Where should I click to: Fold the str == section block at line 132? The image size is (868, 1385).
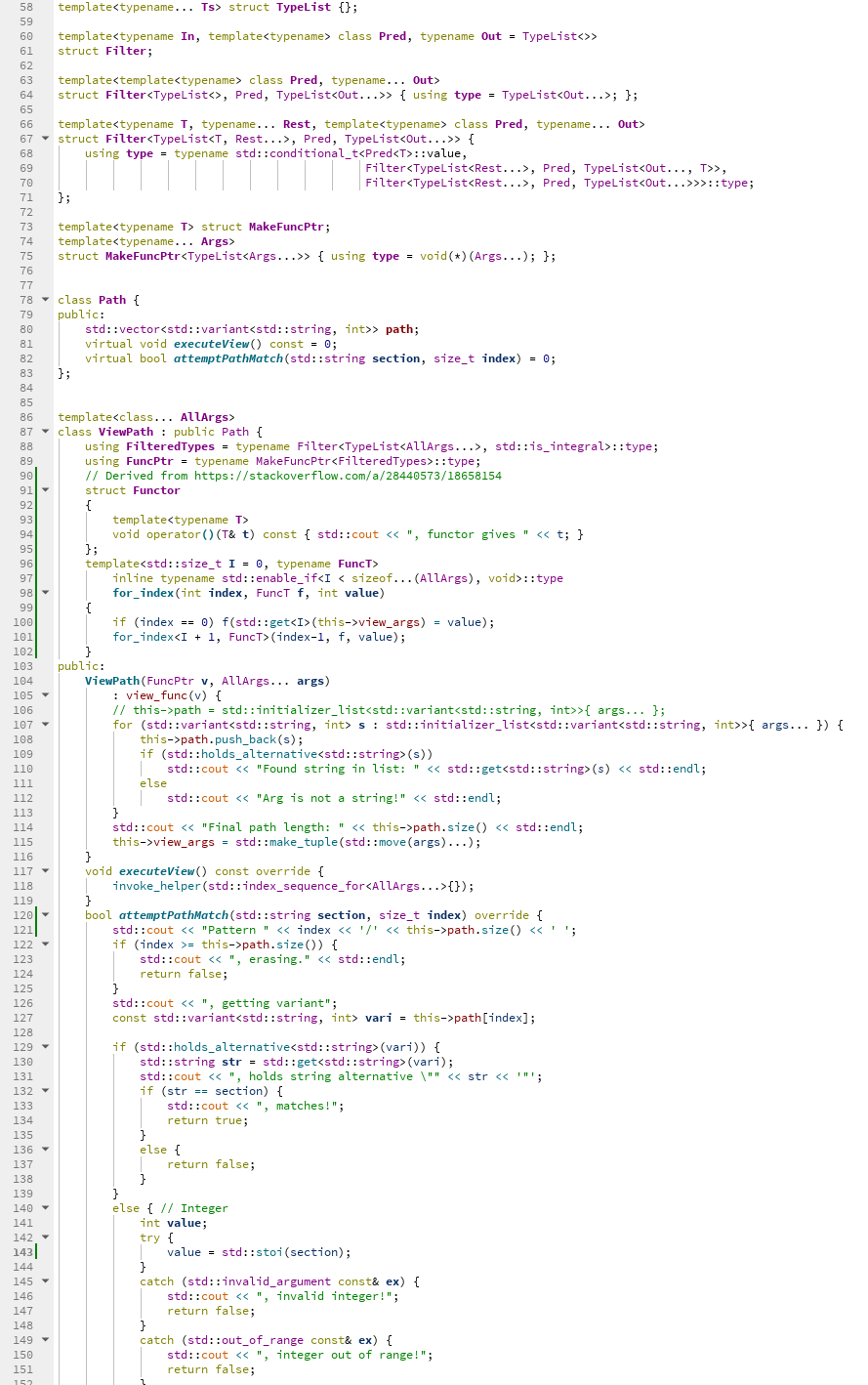(x=45, y=1091)
